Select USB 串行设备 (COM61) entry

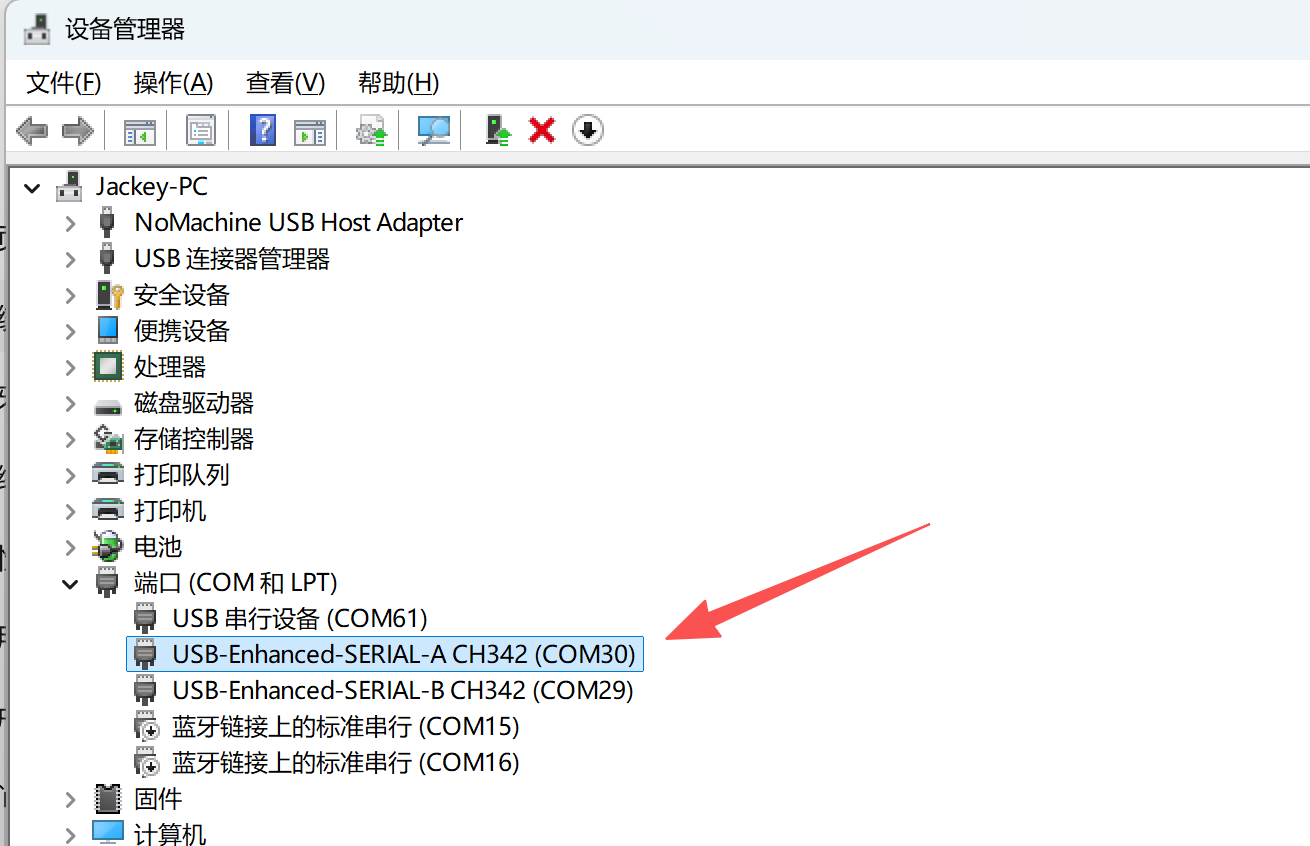(300, 618)
